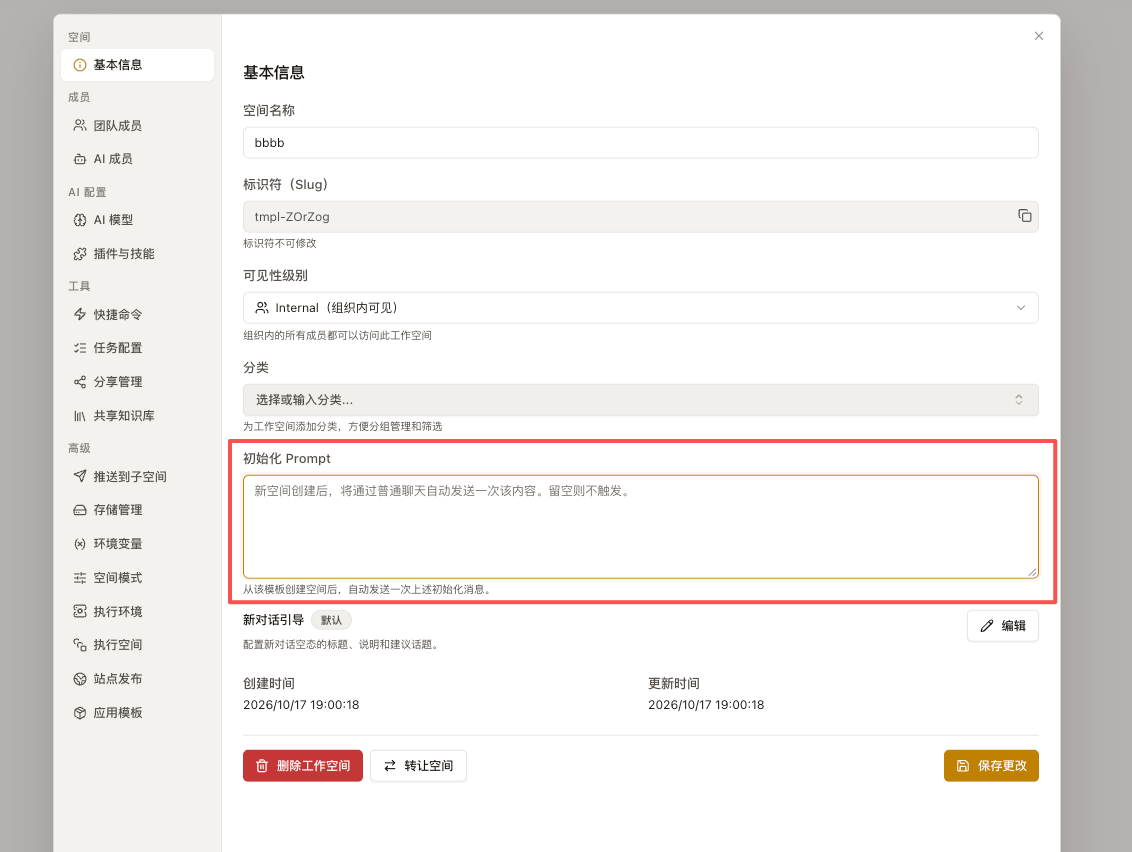This screenshot has width=1132, height=852.
Task: Expand the 分类 category combo box
Action: 640,400
